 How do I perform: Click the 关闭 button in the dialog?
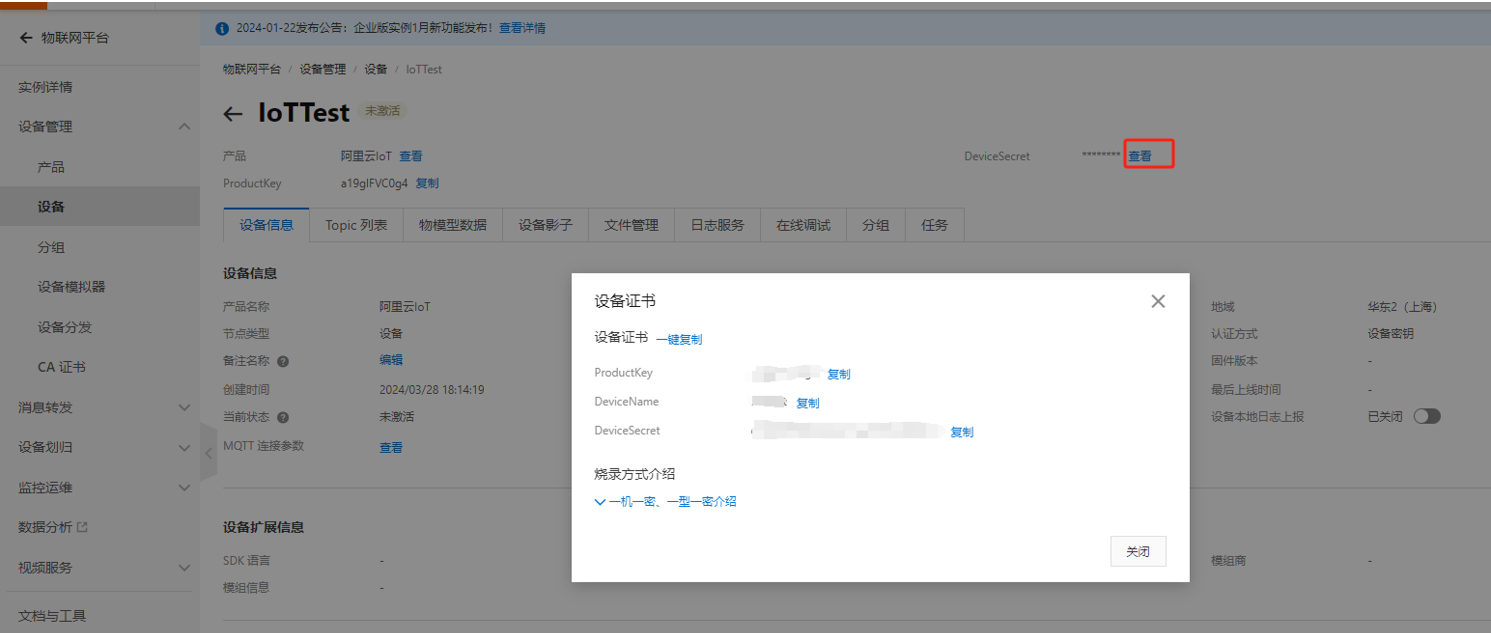click(x=1138, y=552)
